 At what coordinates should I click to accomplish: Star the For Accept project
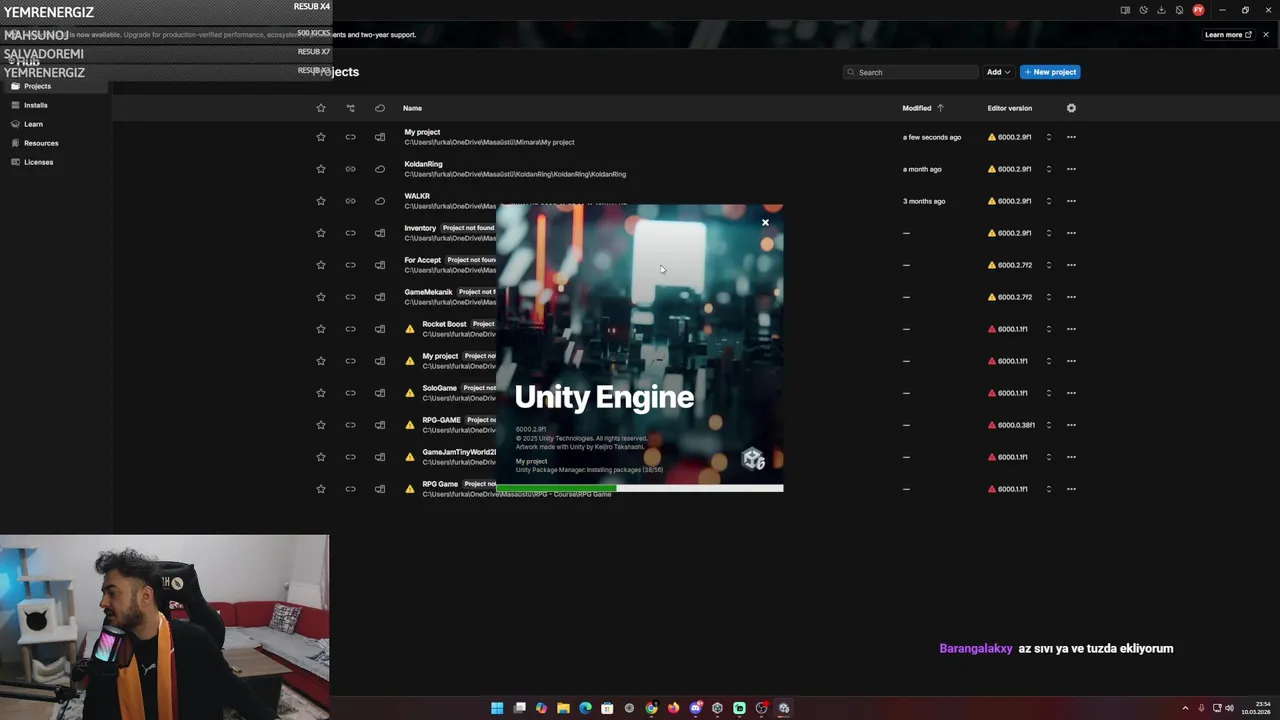pos(321,265)
